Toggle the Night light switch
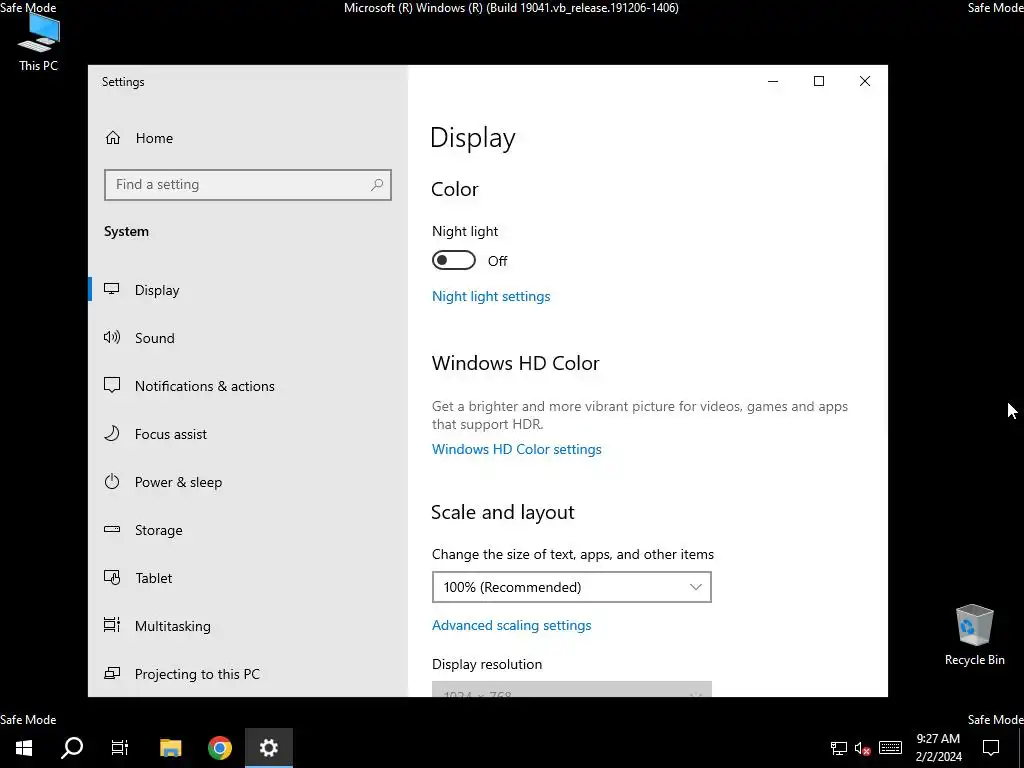Image resolution: width=1024 pixels, height=768 pixels. [x=454, y=261]
